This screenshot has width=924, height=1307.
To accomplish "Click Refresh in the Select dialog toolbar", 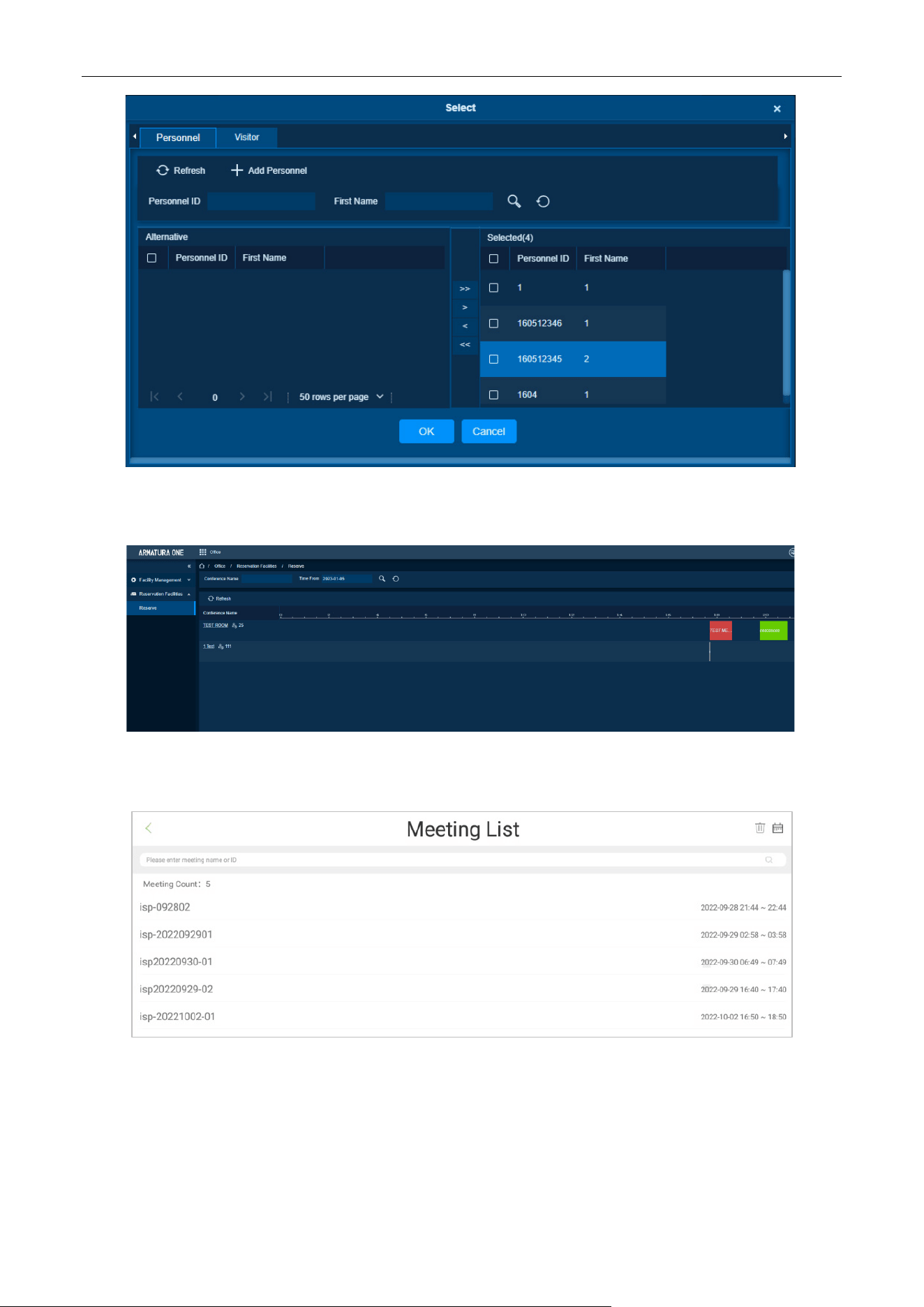I will 181,170.
